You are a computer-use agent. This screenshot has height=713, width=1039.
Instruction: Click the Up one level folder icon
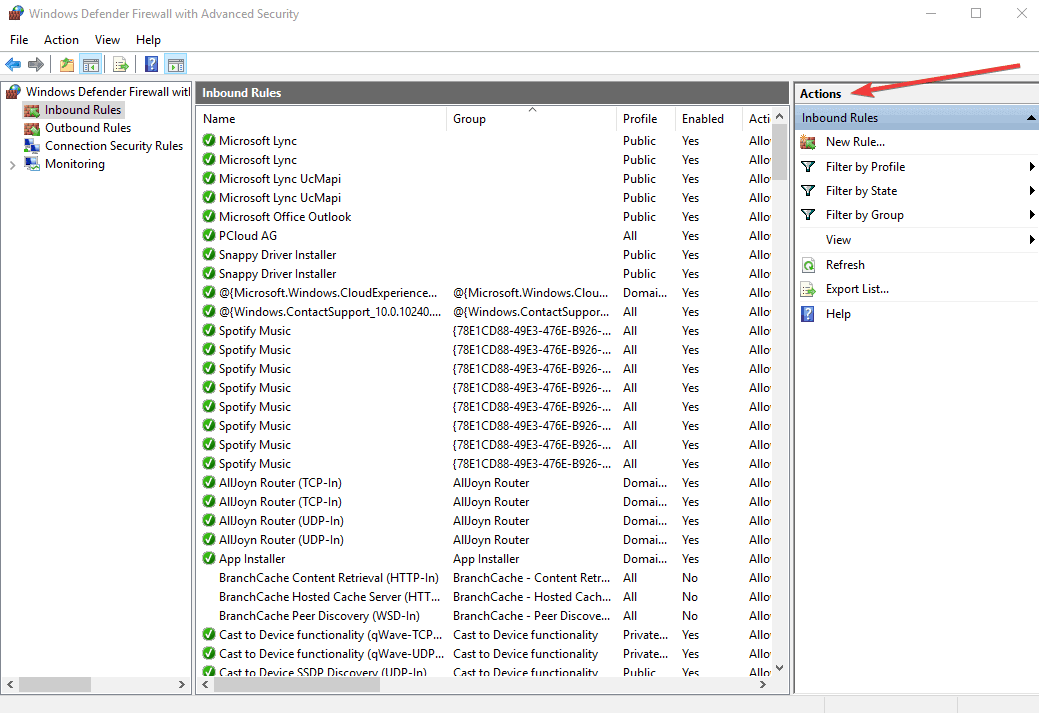click(67, 64)
